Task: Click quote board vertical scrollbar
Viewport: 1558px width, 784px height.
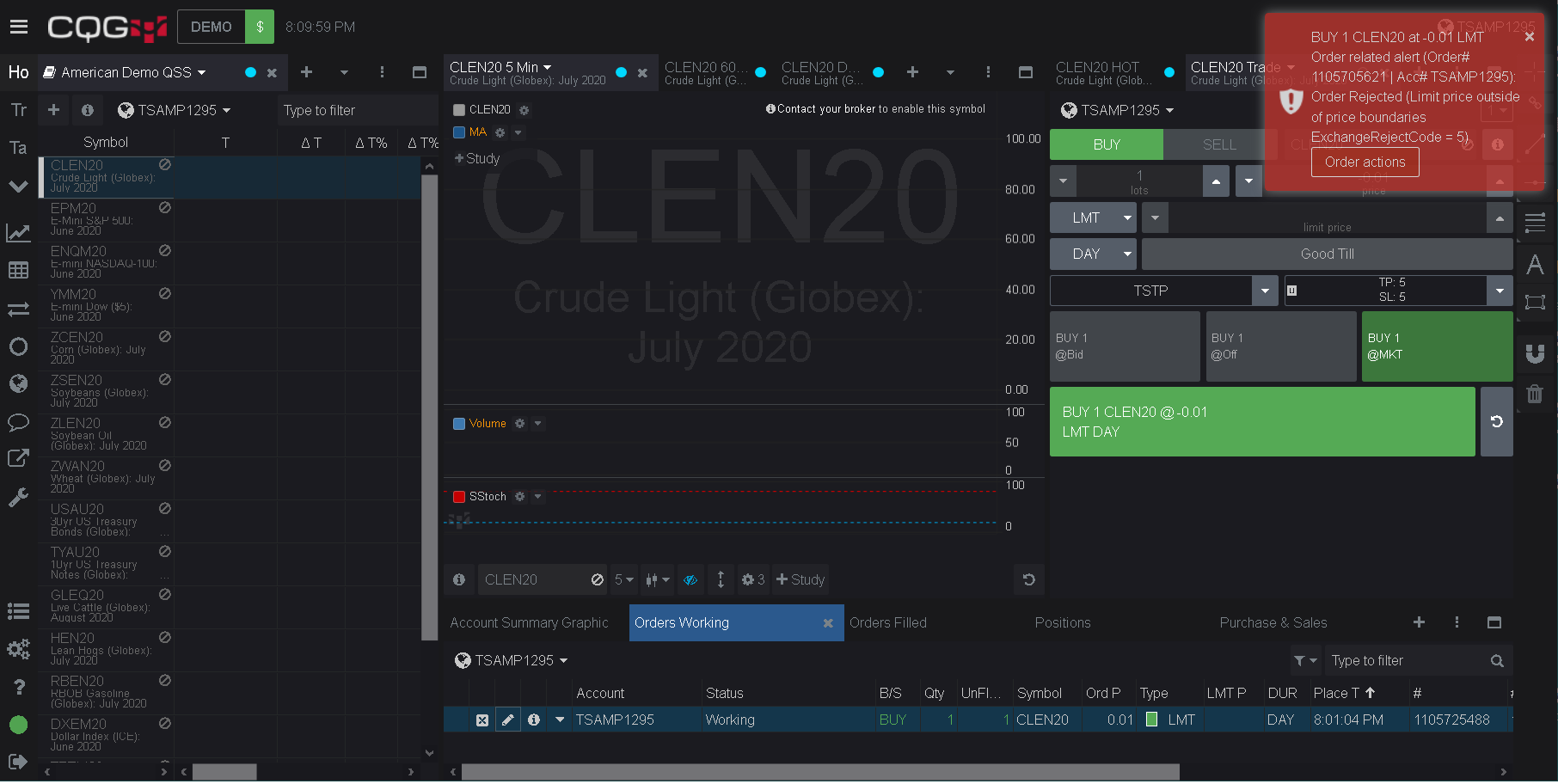Action: [429, 407]
